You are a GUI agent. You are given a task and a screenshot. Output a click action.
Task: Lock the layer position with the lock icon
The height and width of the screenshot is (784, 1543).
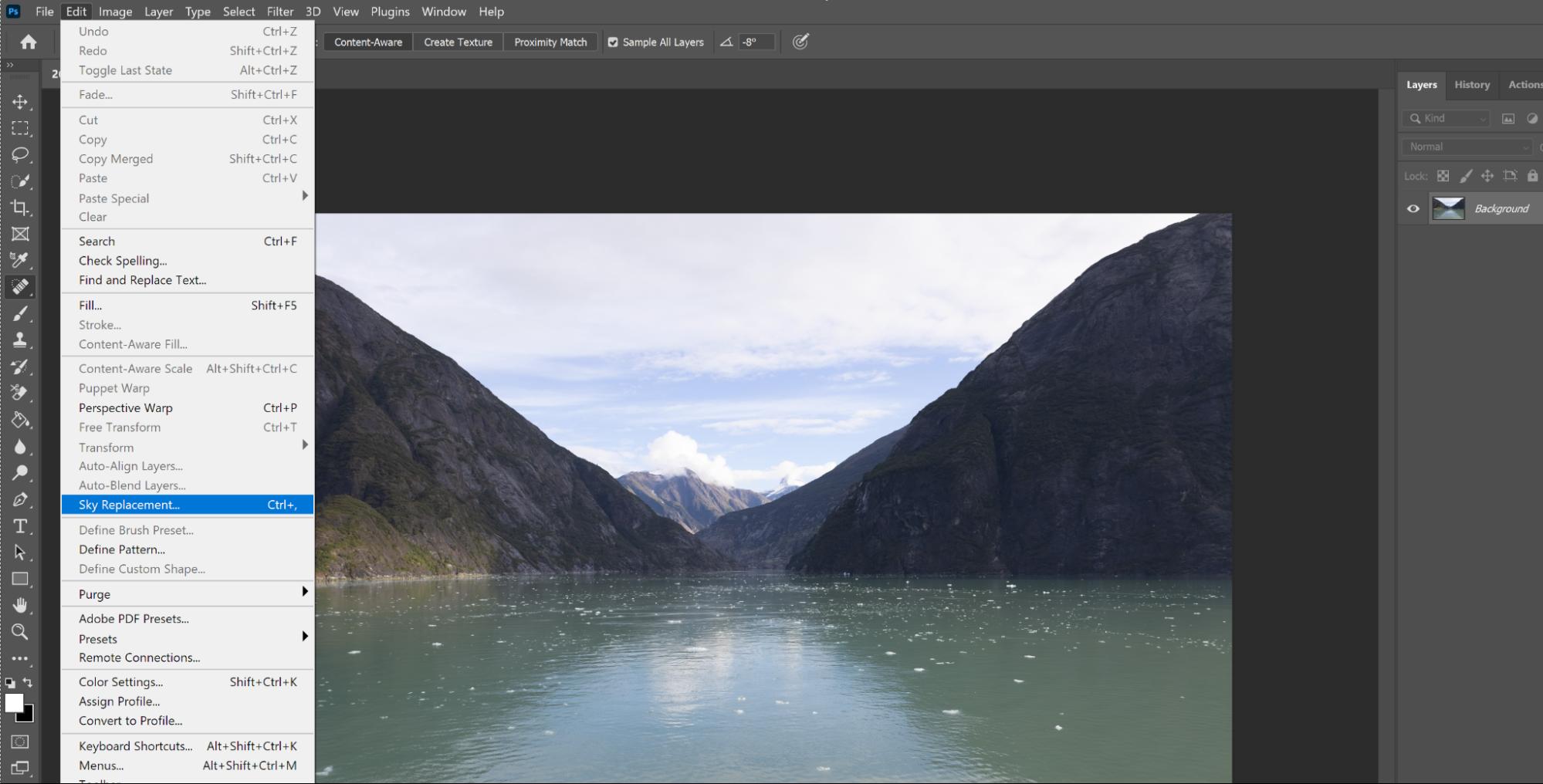pyautogui.click(x=1487, y=176)
